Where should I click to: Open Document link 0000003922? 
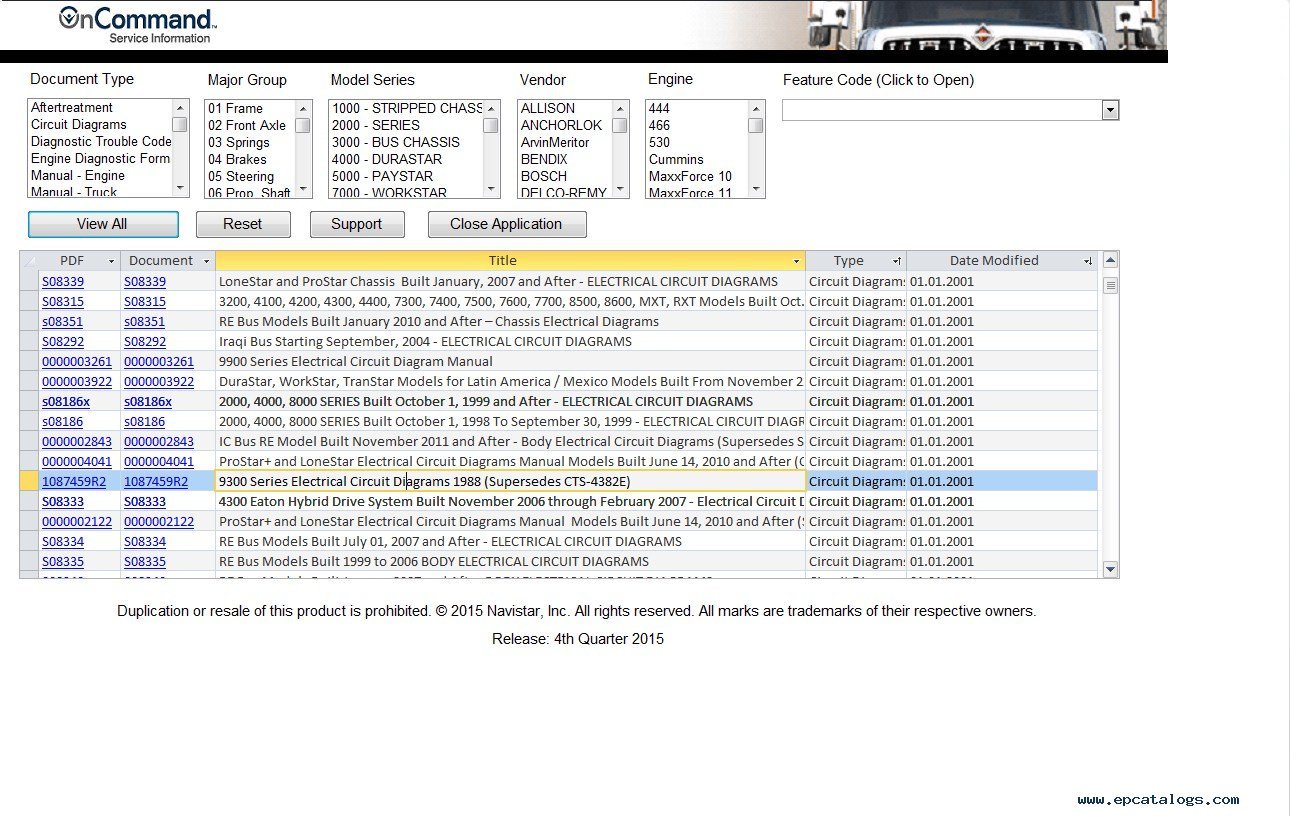pyautogui.click(x=159, y=382)
